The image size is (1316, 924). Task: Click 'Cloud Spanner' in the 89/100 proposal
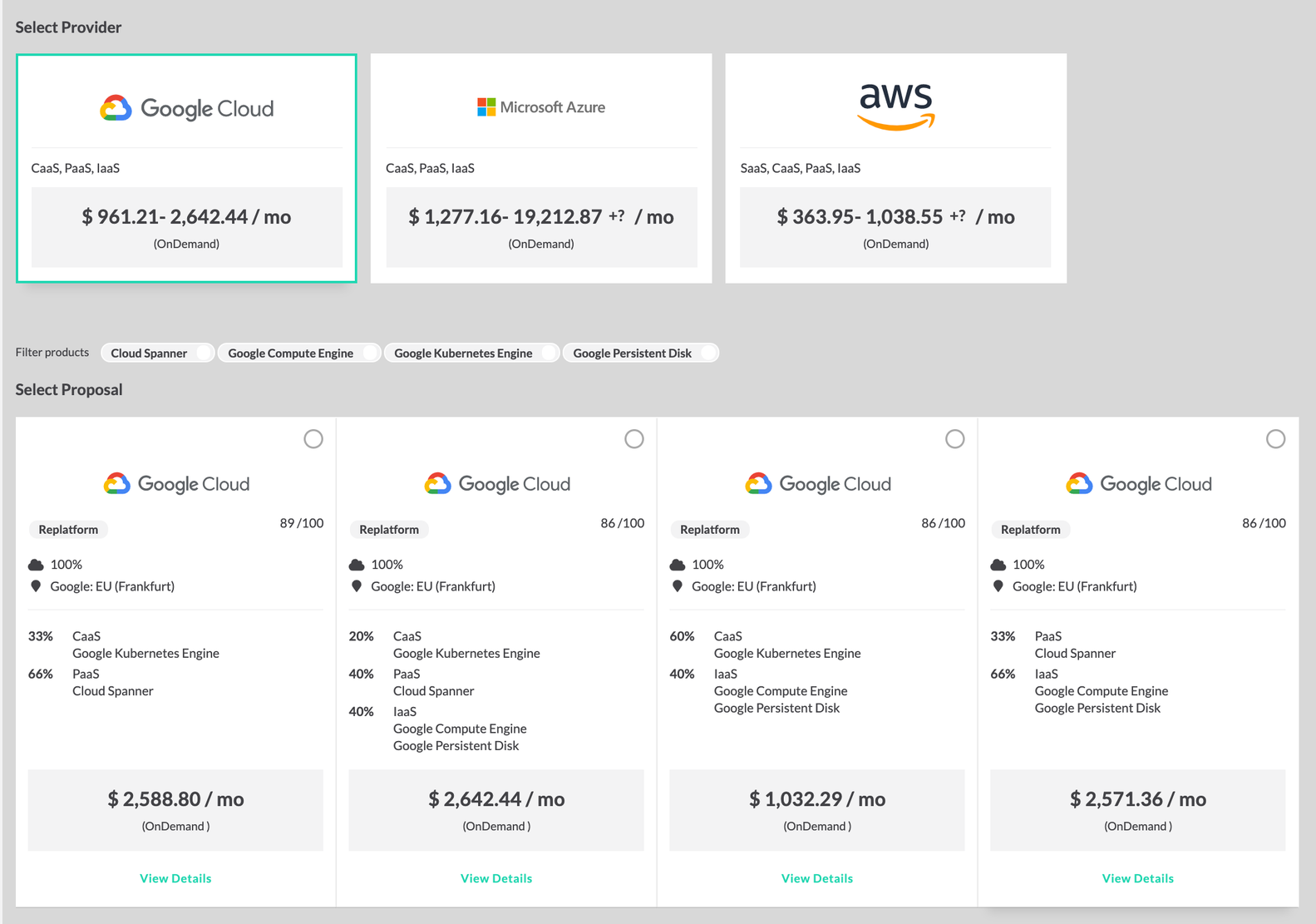pyautogui.click(x=113, y=691)
